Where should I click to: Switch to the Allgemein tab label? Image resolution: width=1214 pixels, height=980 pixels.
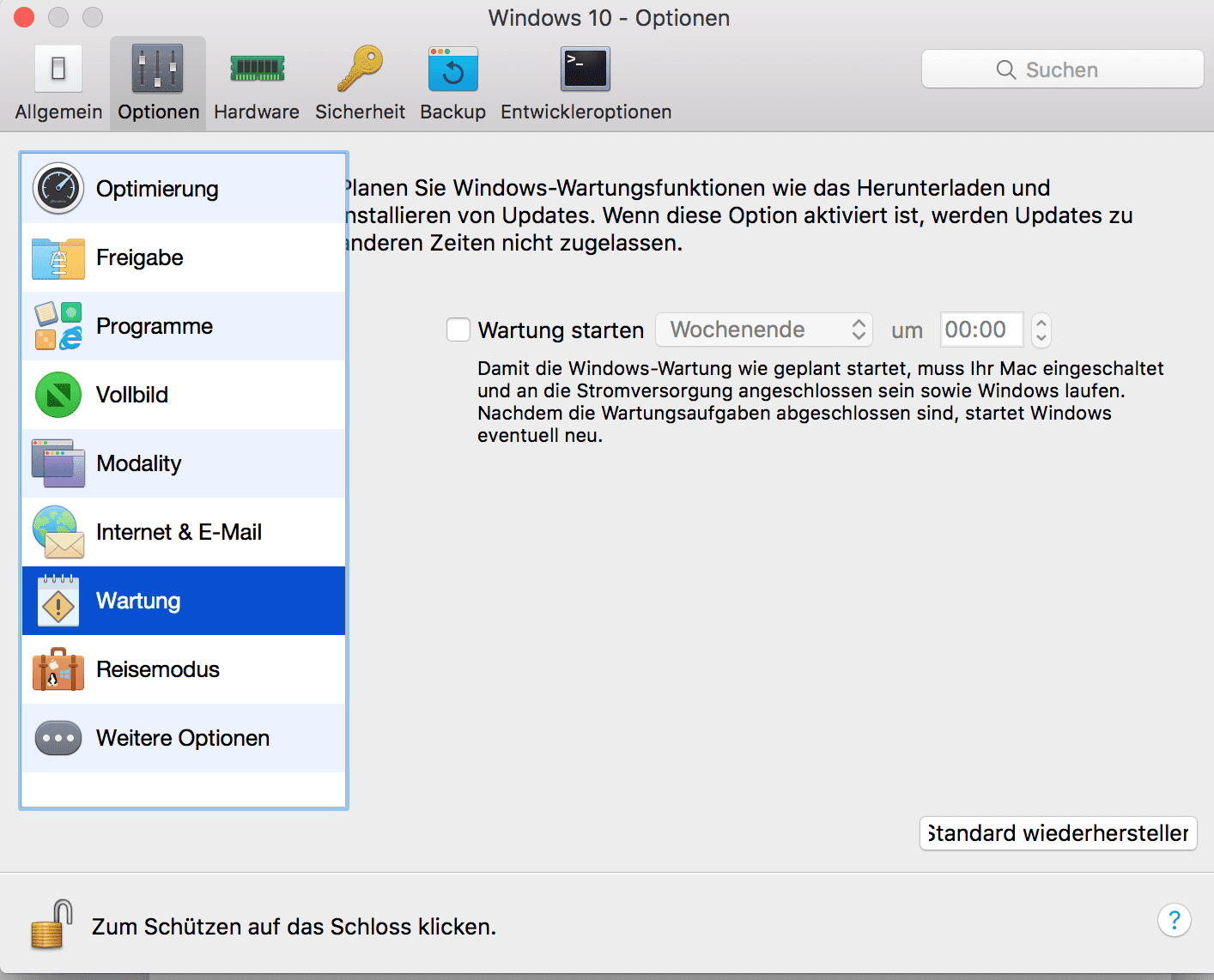58,112
